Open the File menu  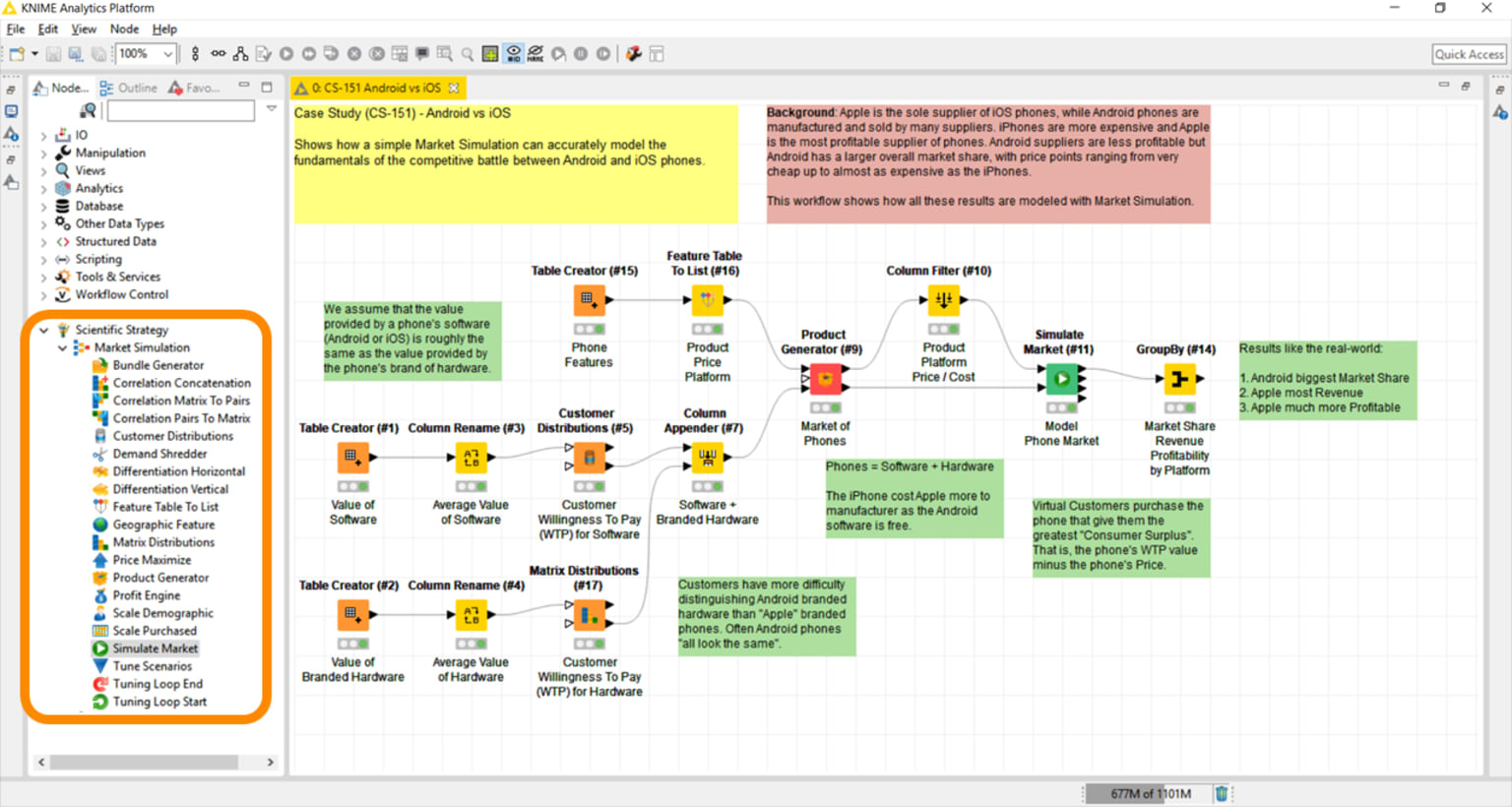(x=16, y=29)
